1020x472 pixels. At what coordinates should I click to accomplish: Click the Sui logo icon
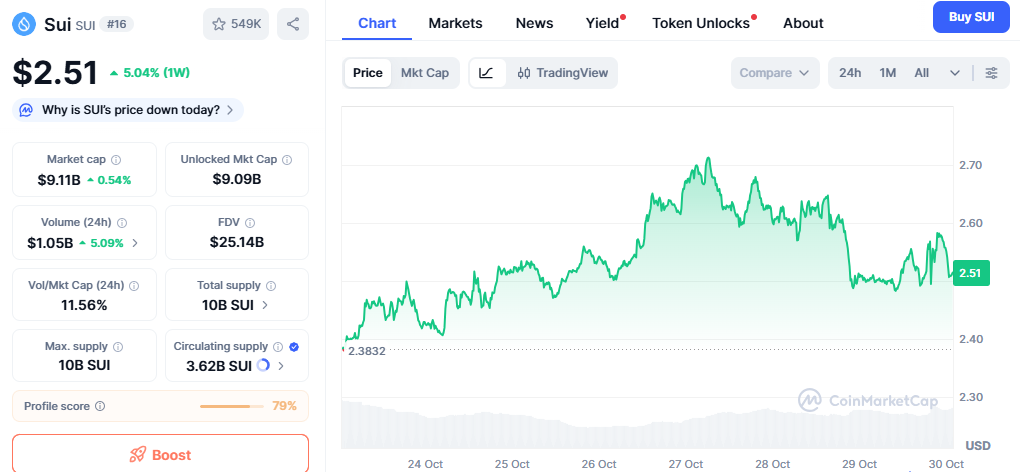[27, 24]
